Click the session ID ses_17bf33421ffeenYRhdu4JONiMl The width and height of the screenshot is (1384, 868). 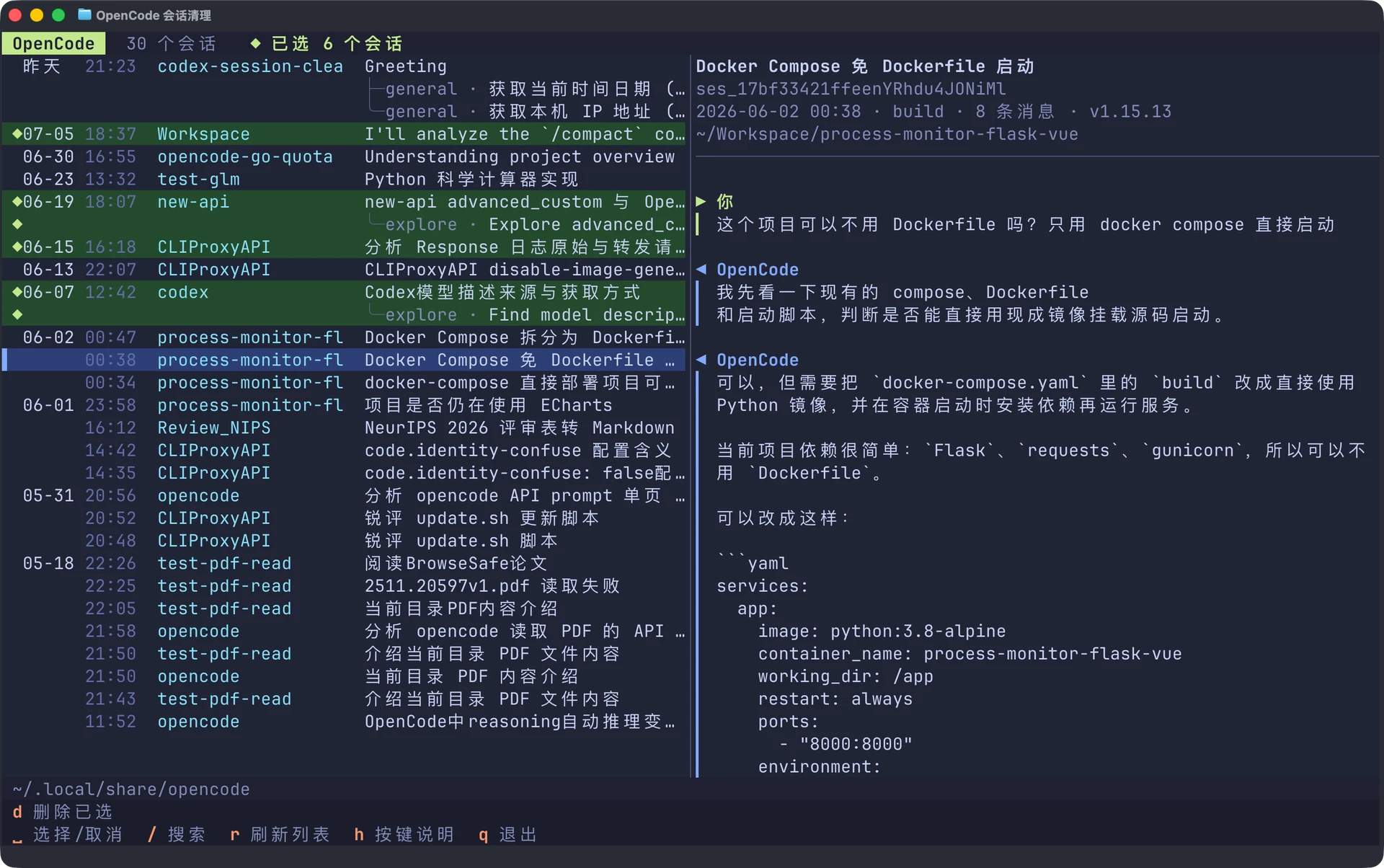pyautogui.click(x=851, y=89)
